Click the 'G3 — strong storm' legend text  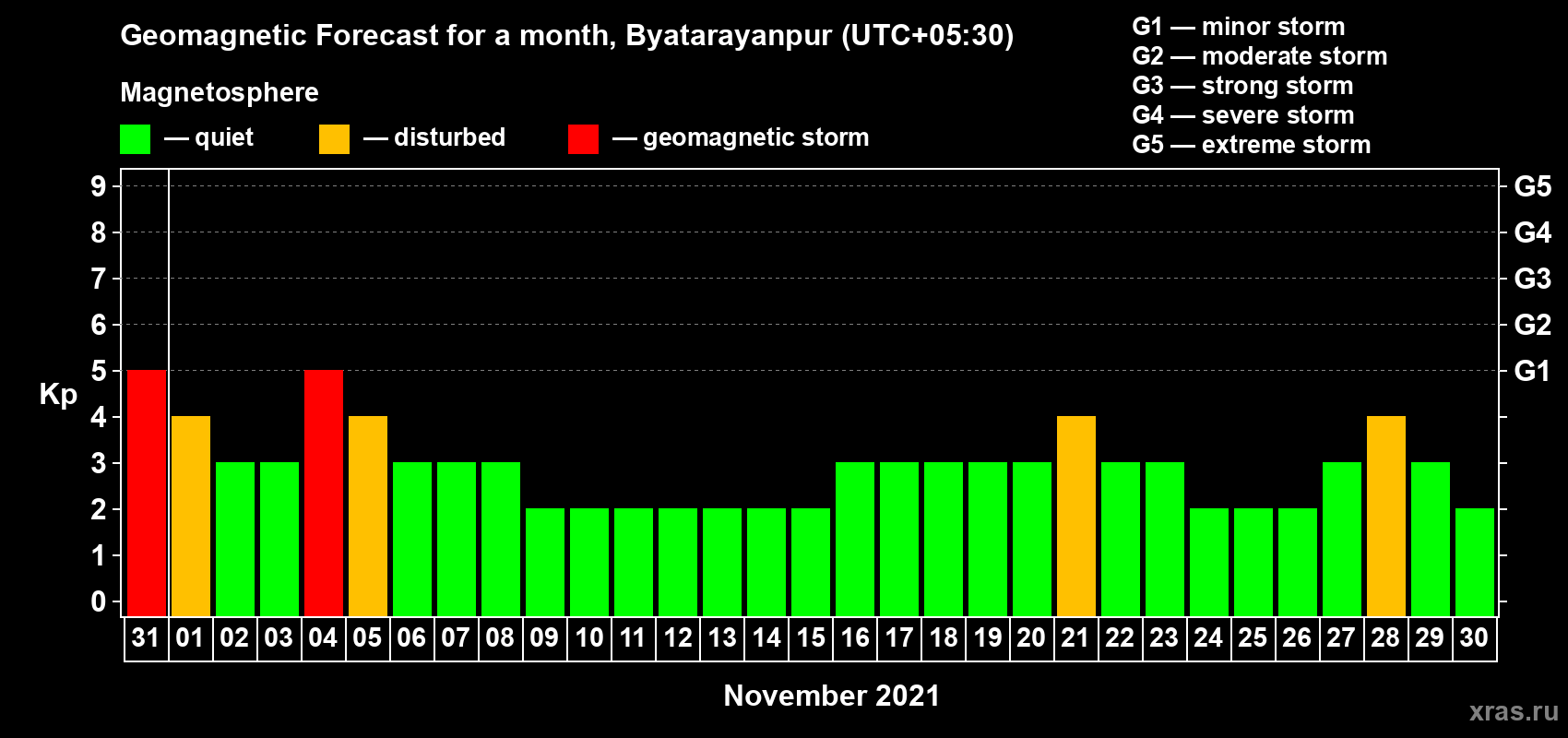point(1242,86)
